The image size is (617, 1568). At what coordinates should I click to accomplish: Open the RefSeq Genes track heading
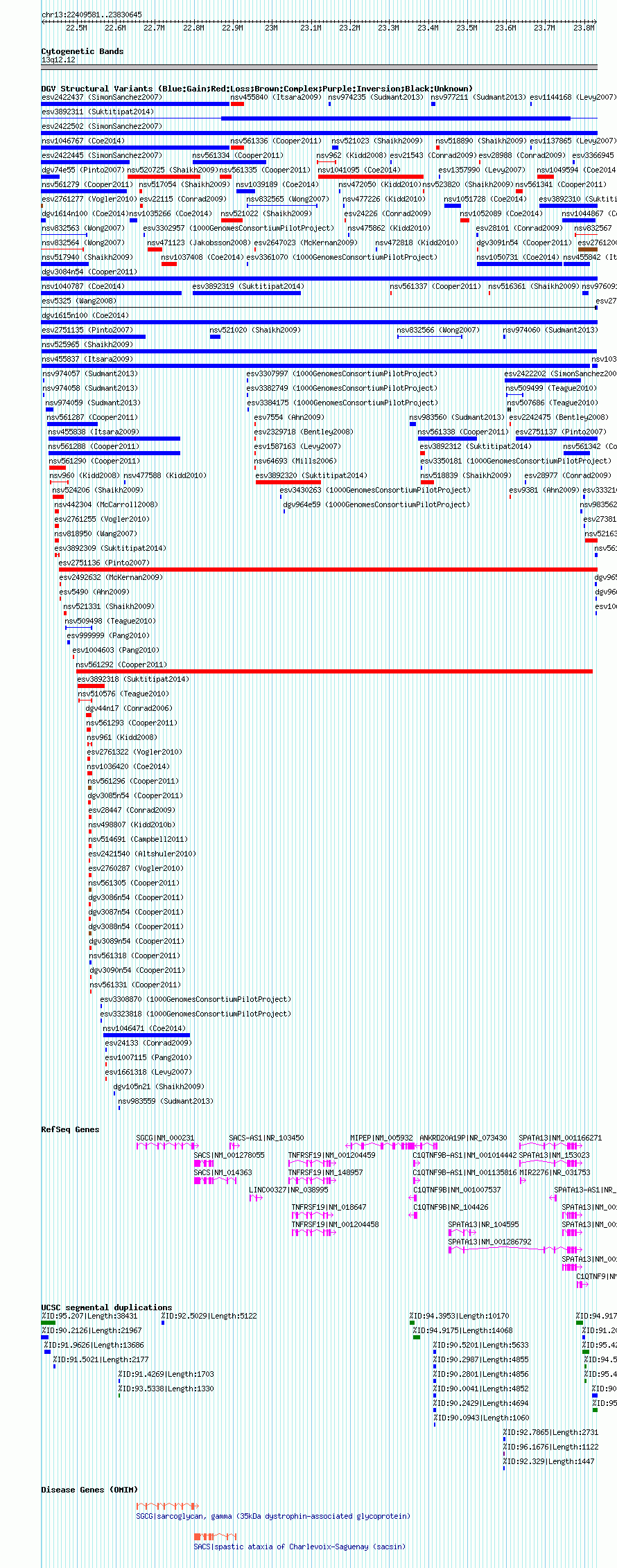(70, 1129)
